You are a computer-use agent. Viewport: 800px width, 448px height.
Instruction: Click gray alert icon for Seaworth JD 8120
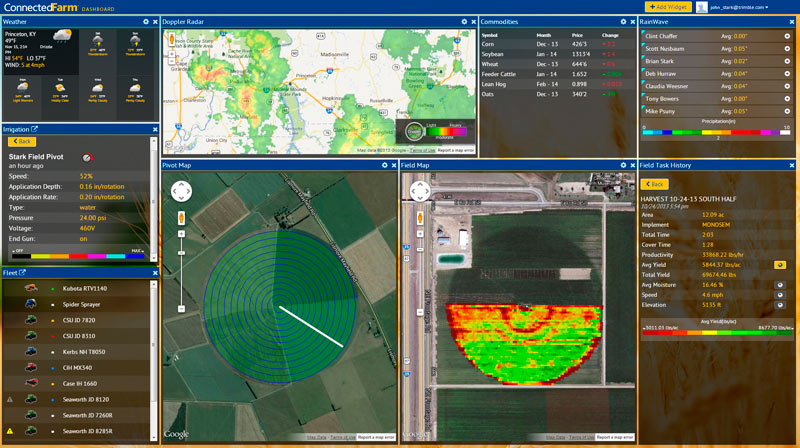tap(10, 400)
